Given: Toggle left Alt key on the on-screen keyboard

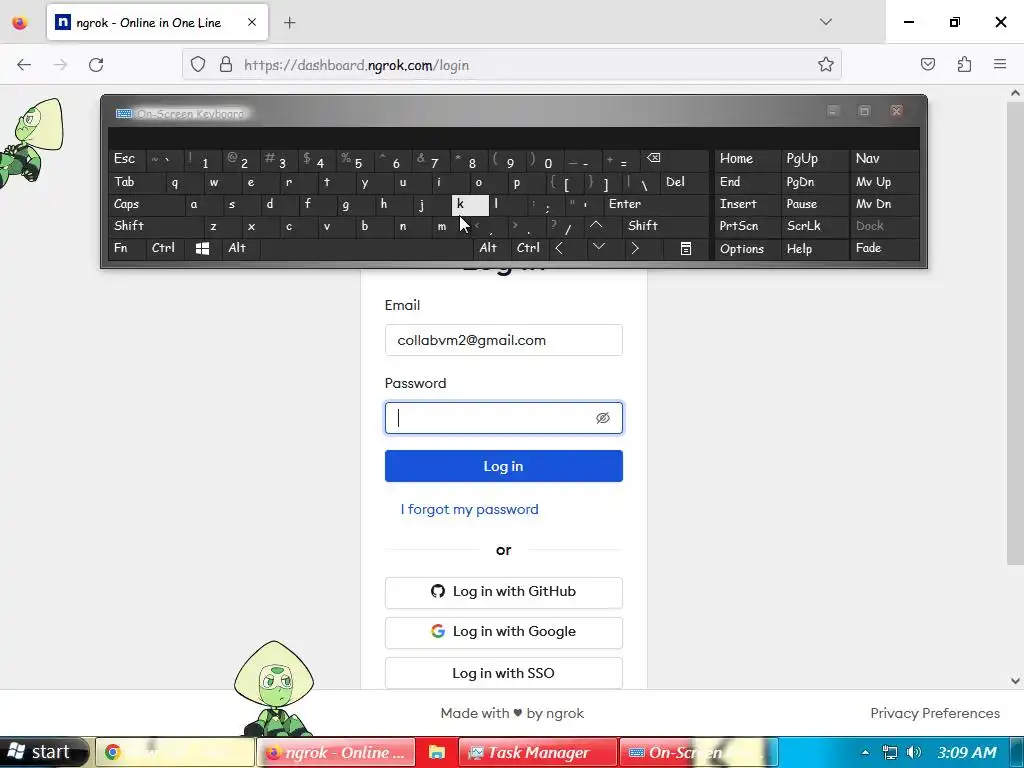Looking at the screenshot, I should pos(240,249).
